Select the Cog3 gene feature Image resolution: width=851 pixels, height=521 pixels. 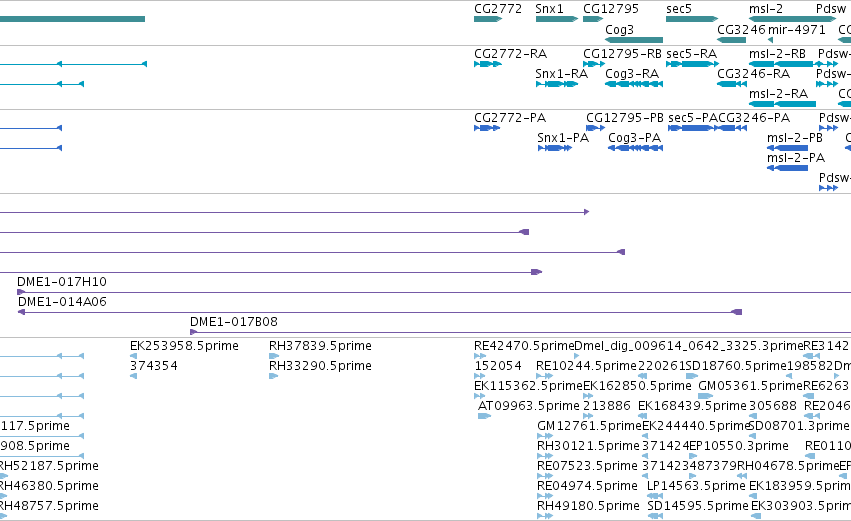click(x=634, y=40)
